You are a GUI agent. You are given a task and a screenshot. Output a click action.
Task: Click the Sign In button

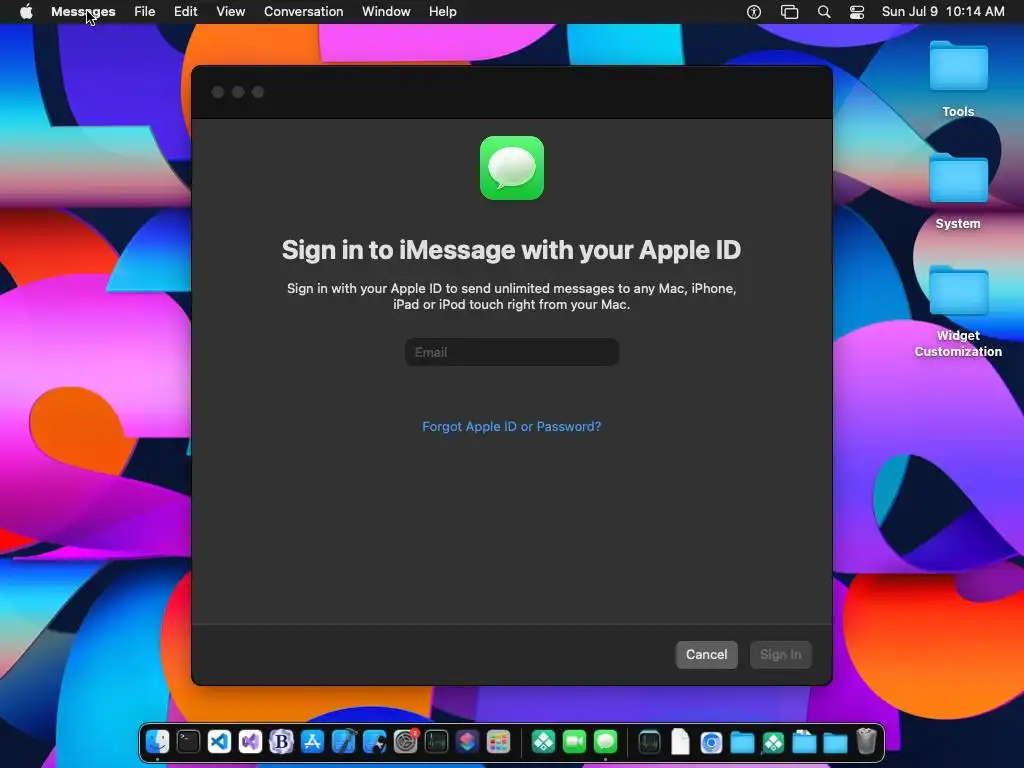point(780,654)
